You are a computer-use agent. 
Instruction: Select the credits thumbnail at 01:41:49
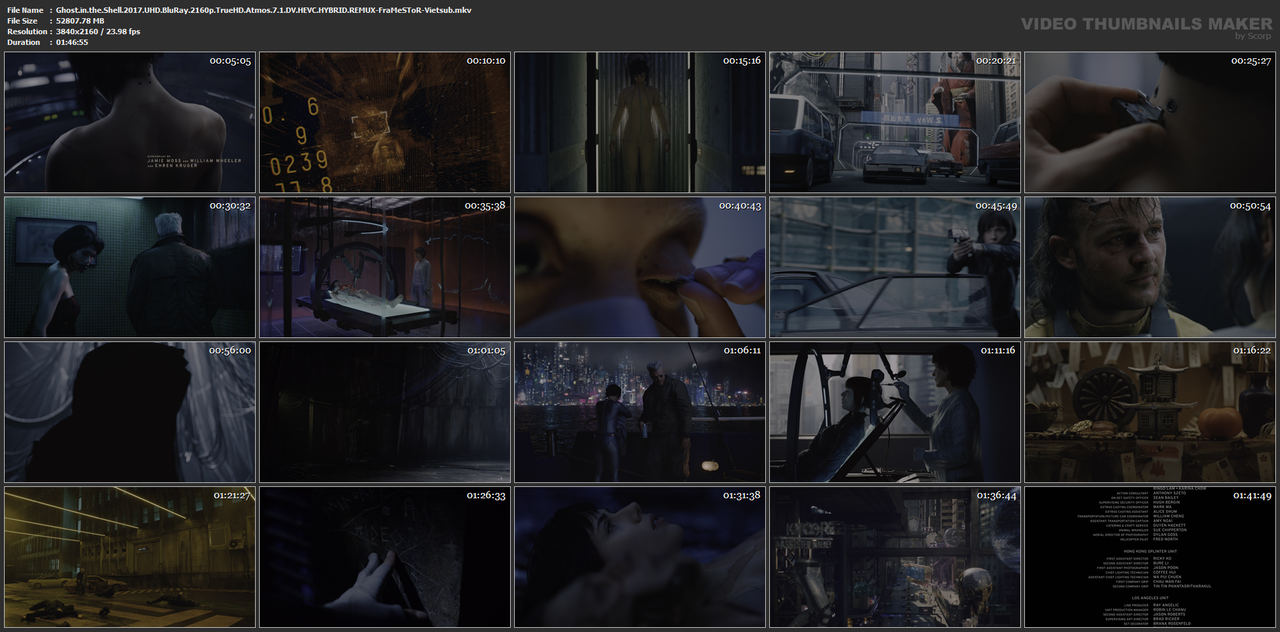point(1150,557)
